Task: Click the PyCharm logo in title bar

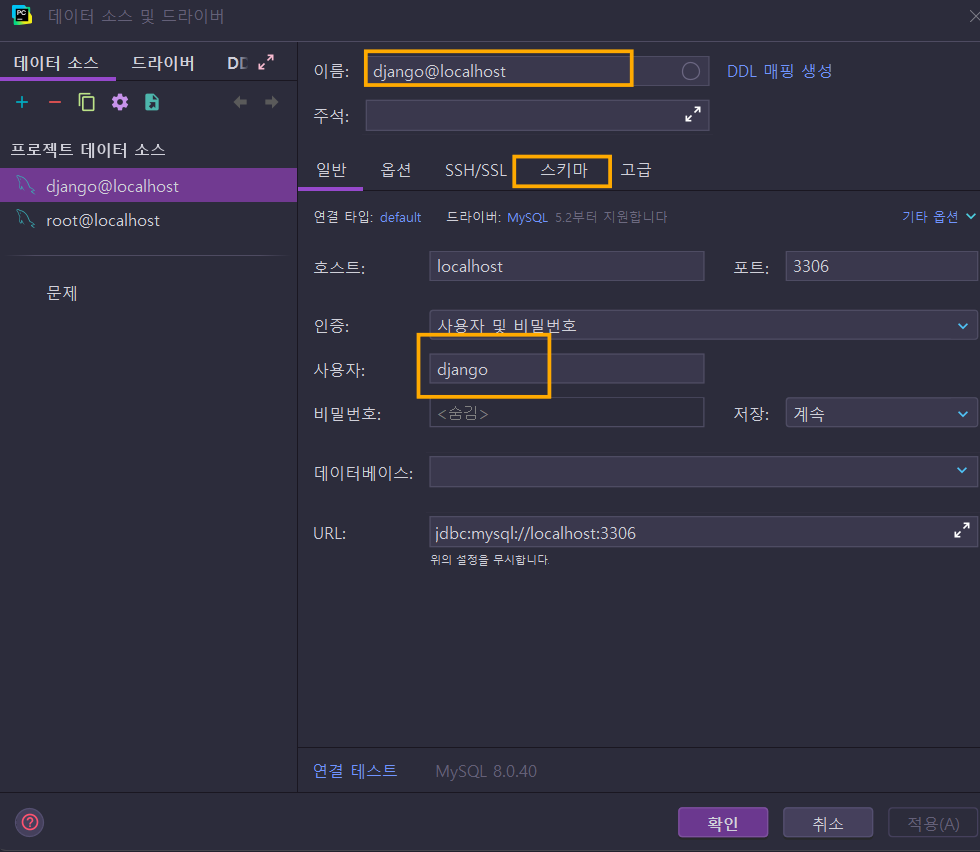Action: [x=22, y=15]
